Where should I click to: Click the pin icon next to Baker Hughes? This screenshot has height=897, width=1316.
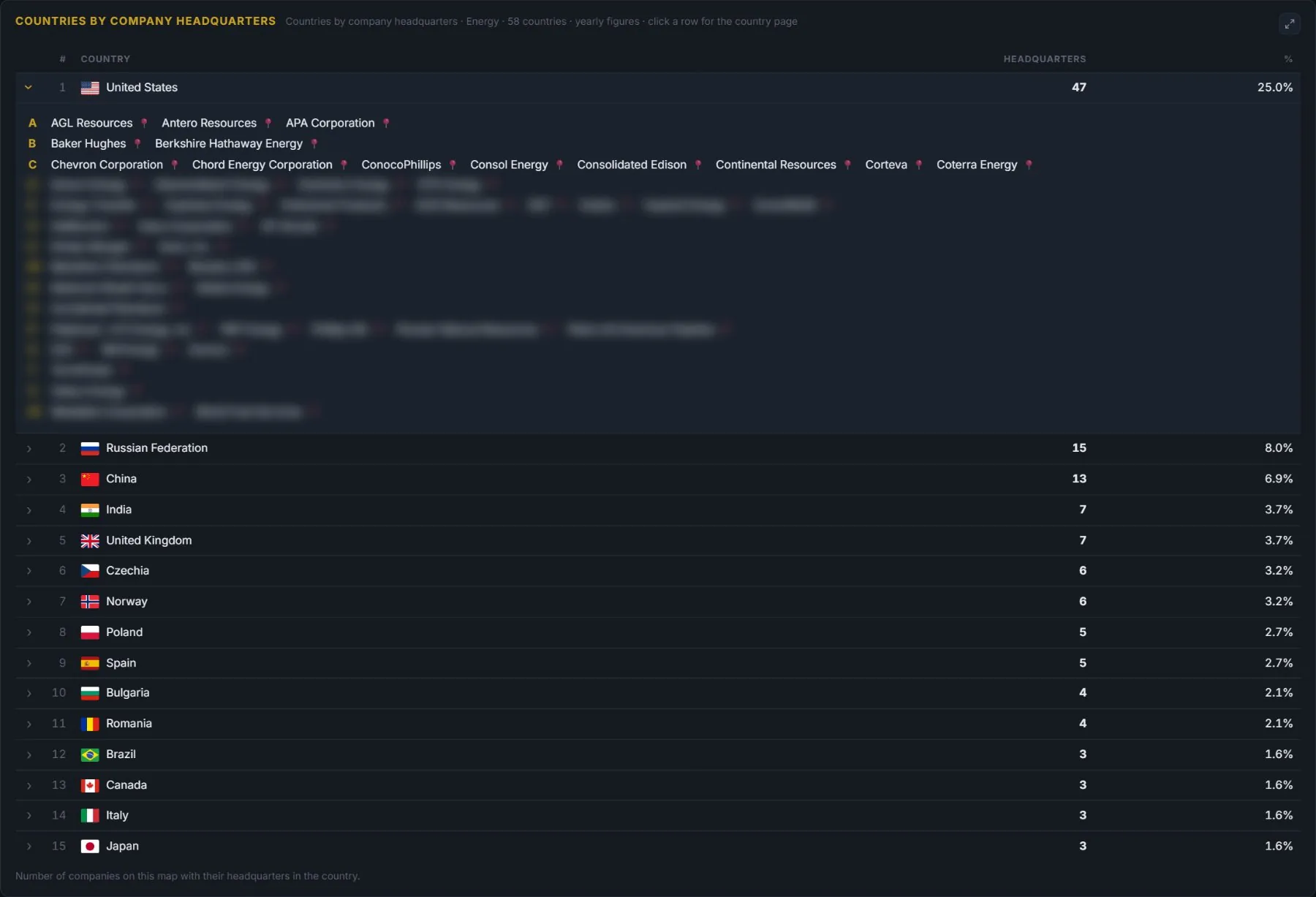point(137,143)
